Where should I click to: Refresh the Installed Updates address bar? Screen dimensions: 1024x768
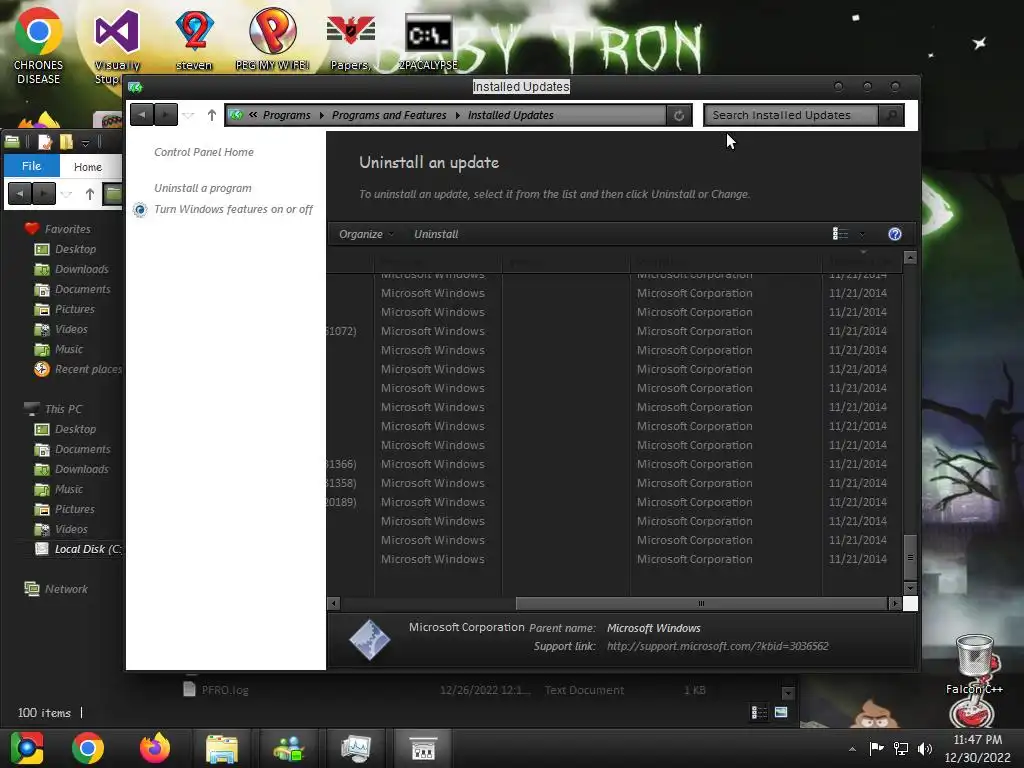[x=679, y=116]
